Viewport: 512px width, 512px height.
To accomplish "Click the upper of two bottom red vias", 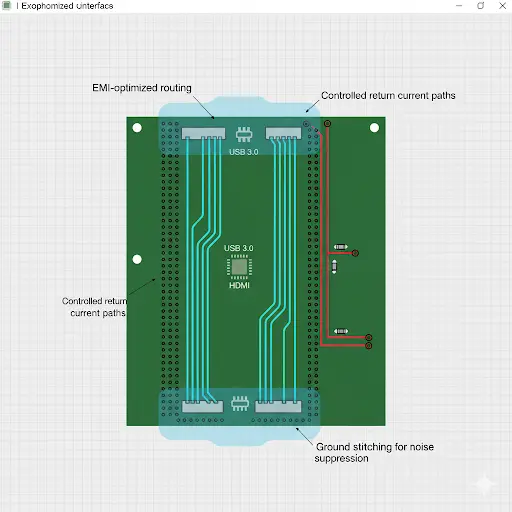I will 369,337.
